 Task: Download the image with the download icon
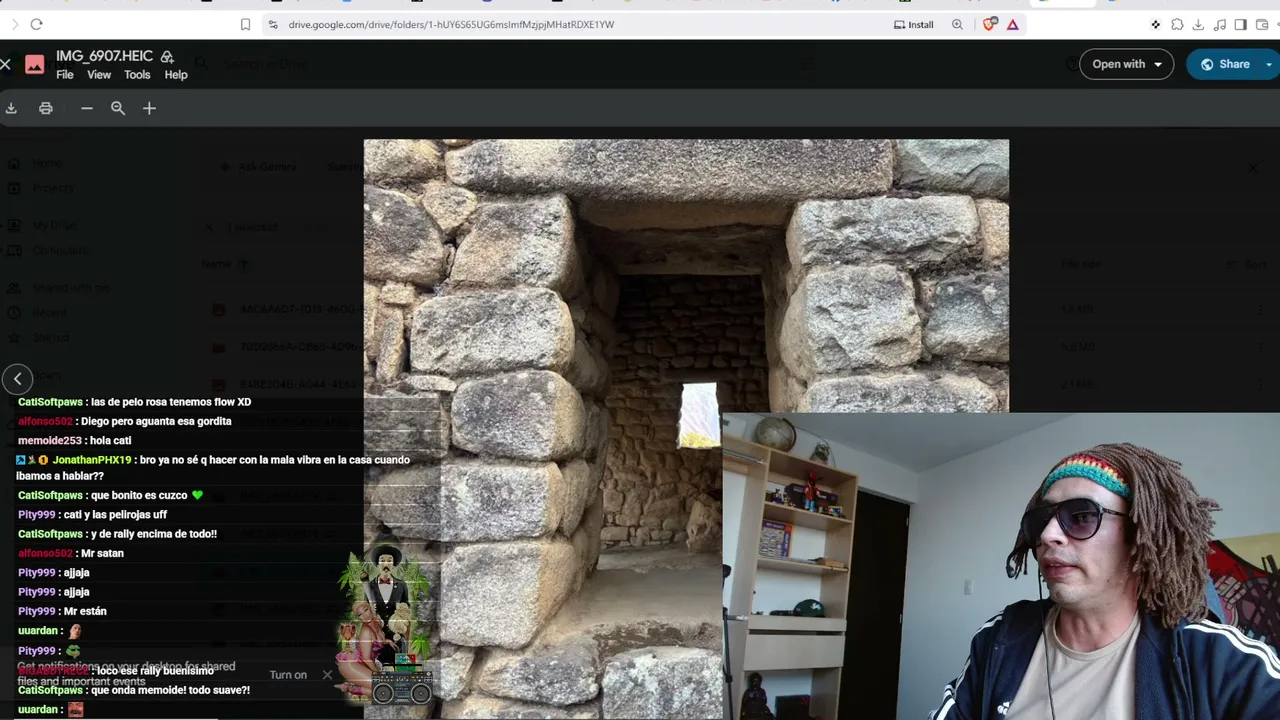pos(11,108)
